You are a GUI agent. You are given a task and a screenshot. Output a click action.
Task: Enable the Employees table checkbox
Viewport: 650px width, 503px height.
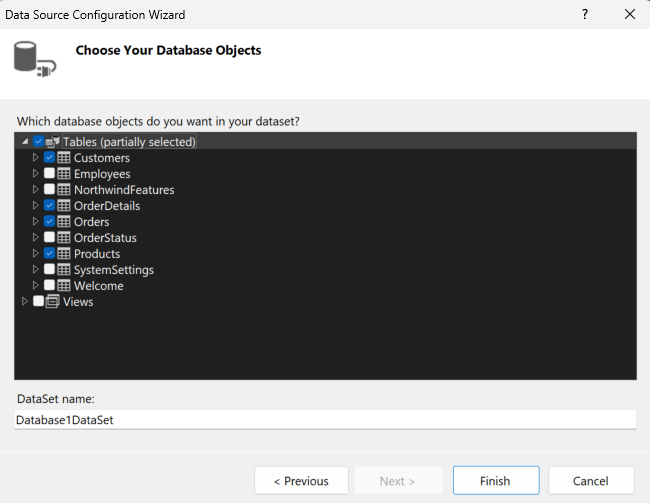tap(49, 174)
